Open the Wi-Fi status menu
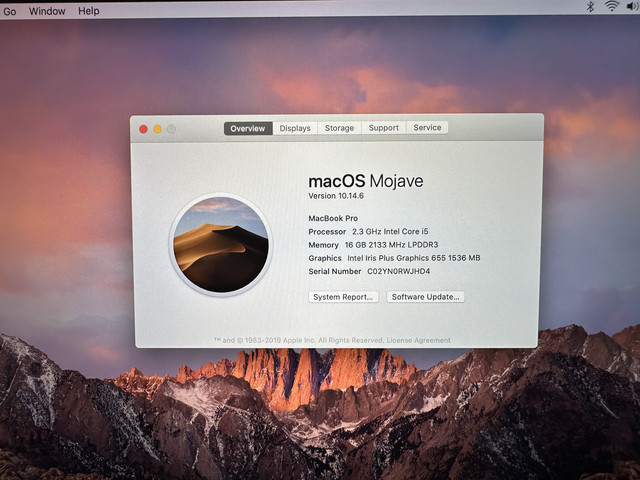 pos(611,6)
